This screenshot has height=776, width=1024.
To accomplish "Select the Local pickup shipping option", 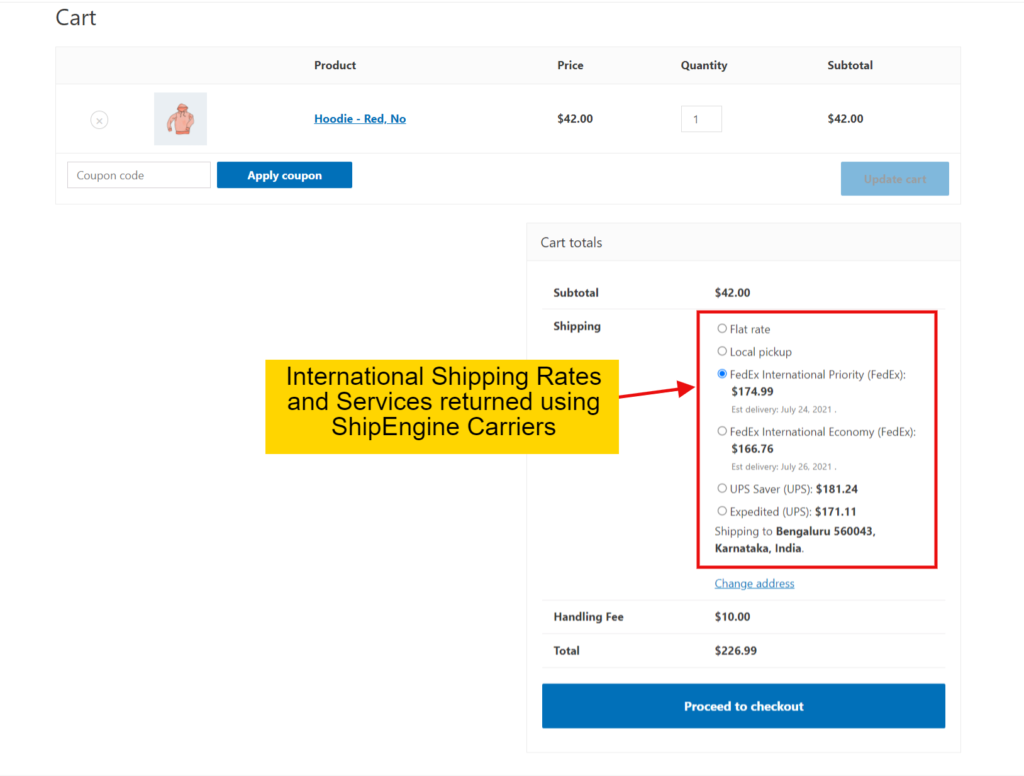I will pyautogui.click(x=722, y=350).
